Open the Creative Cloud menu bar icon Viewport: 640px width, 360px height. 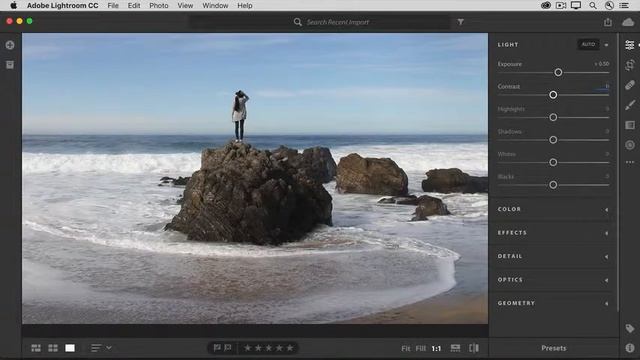pyautogui.click(x=546, y=5)
